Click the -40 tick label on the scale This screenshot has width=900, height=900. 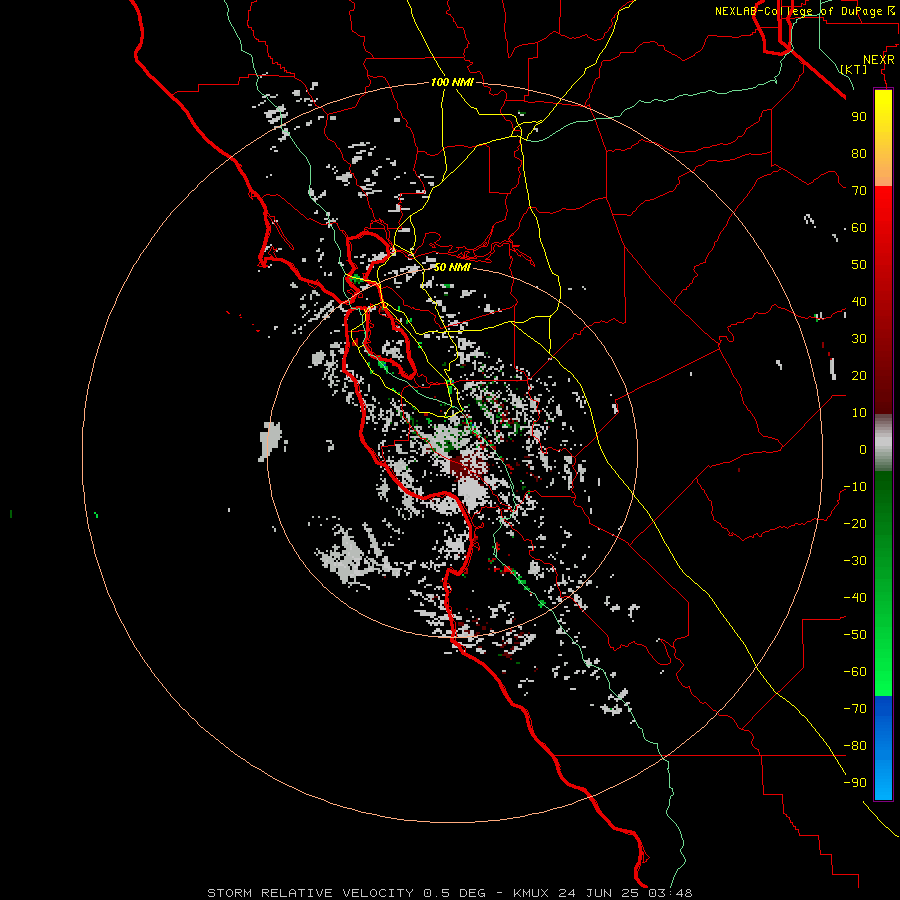coord(855,598)
